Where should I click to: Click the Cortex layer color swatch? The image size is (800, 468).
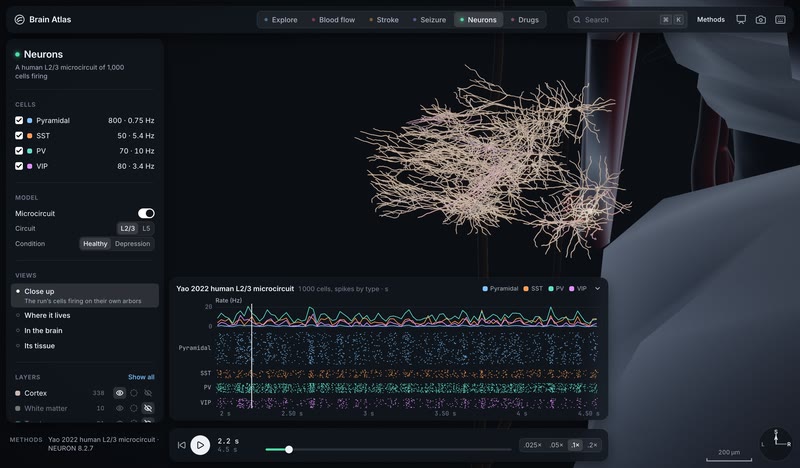click(x=18, y=393)
